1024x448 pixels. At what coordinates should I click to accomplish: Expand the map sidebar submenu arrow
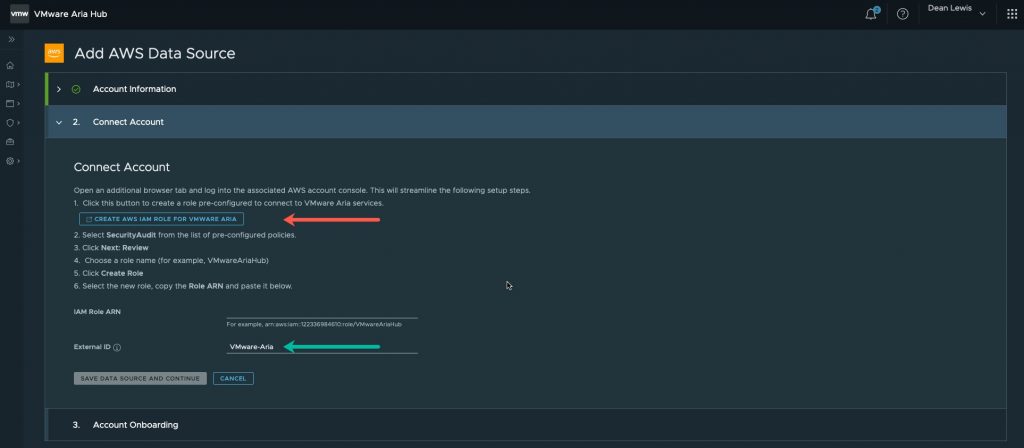18,84
